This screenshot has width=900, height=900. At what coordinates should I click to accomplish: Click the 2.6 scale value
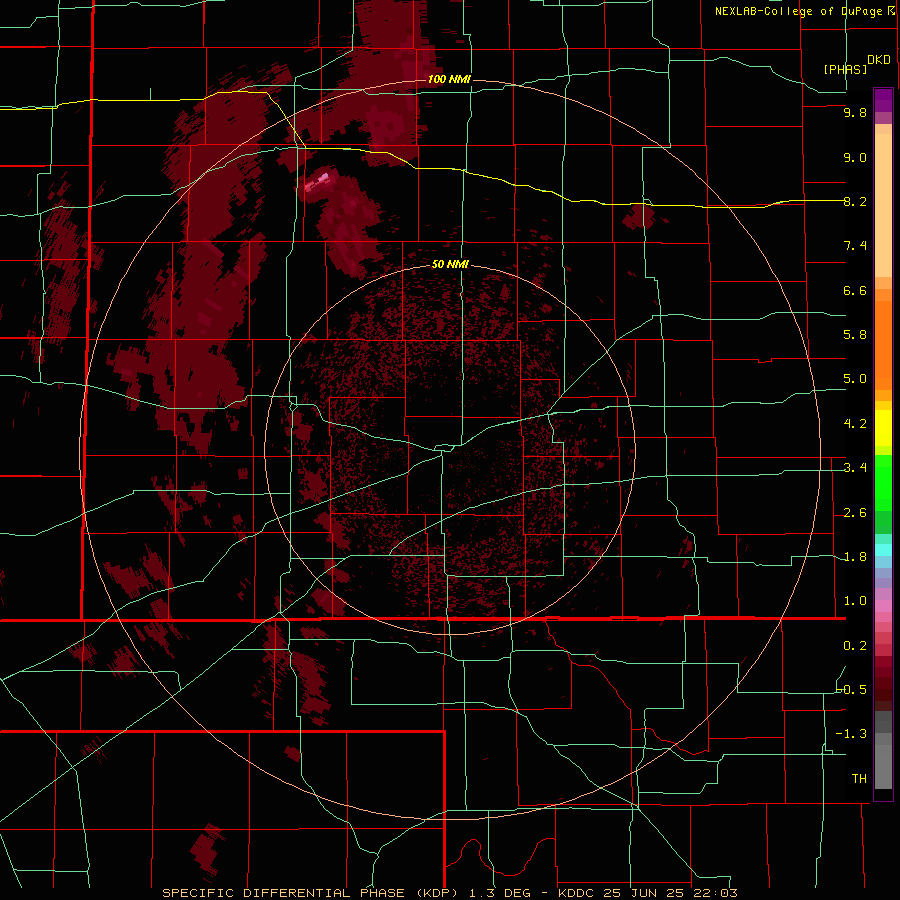(855, 513)
